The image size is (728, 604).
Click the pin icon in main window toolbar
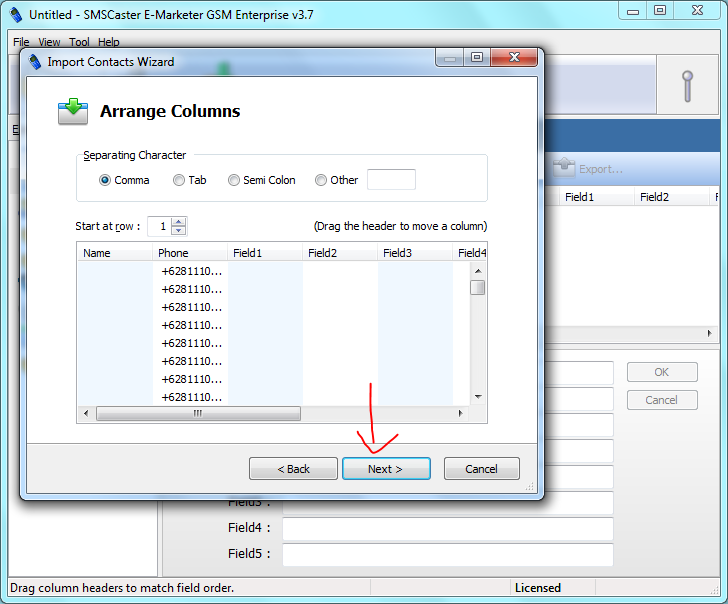688,86
